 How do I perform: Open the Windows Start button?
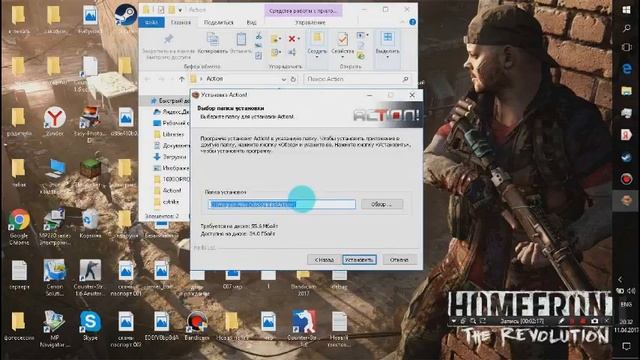click(x=627, y=9)
